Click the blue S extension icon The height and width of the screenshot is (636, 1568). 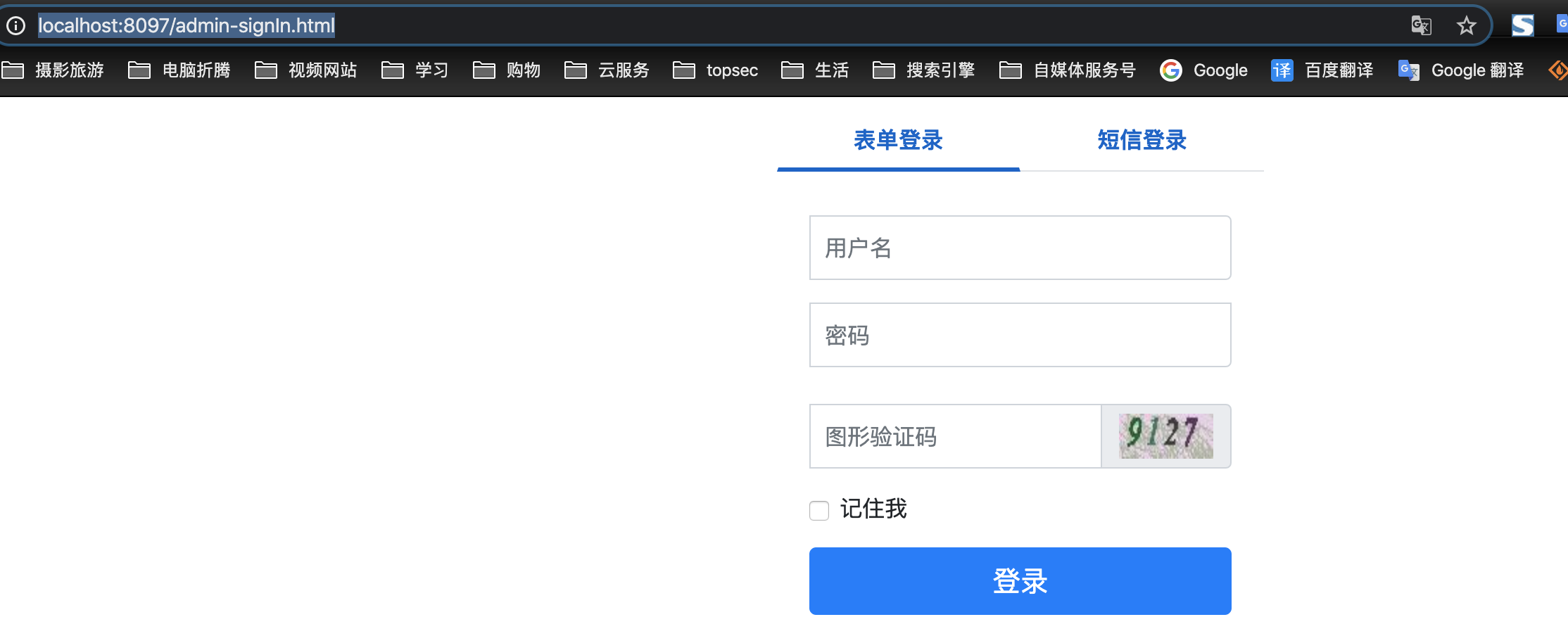(1522, 25)
